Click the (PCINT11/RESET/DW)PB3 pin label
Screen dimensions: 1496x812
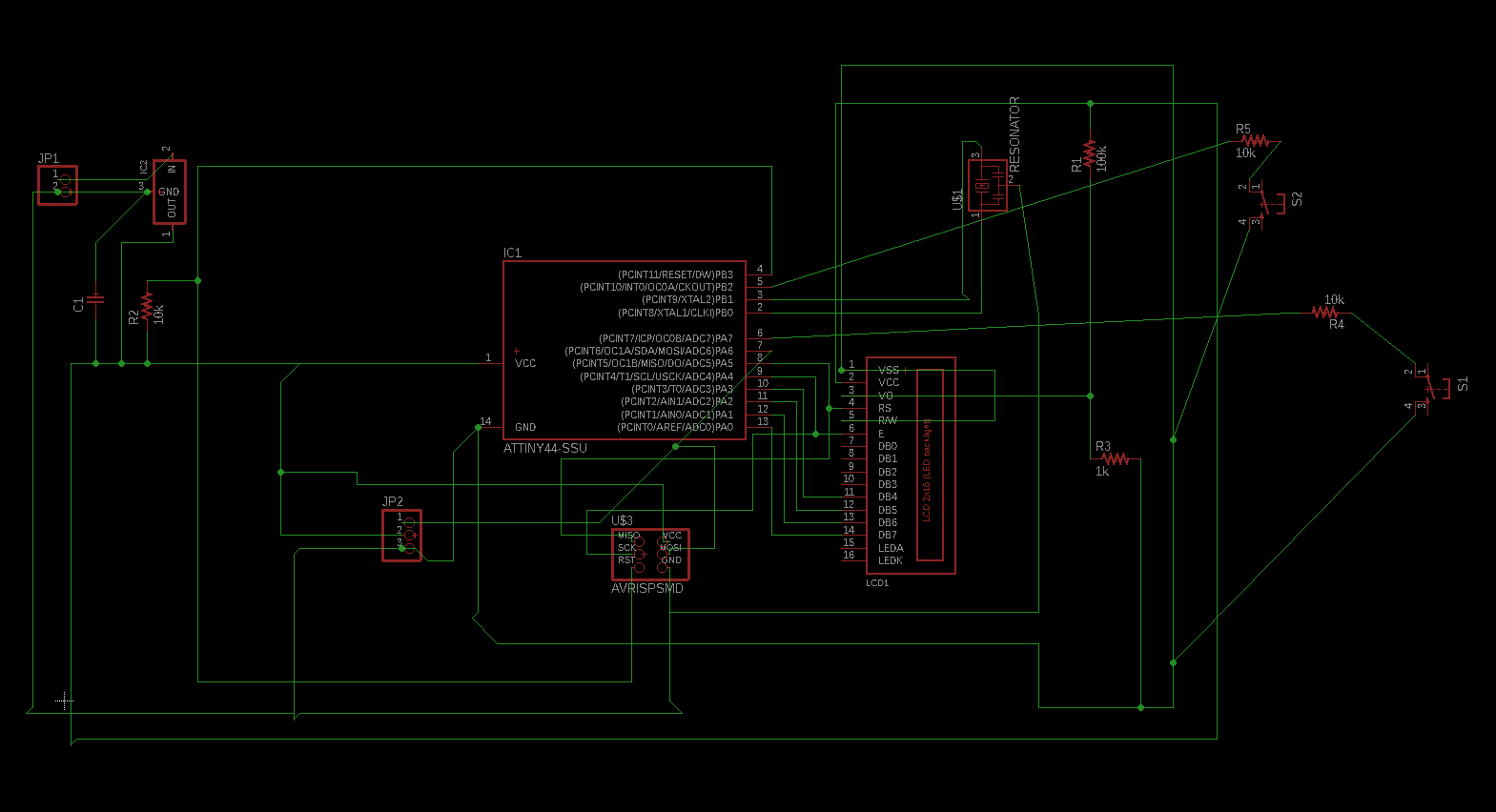coord(676,274)
